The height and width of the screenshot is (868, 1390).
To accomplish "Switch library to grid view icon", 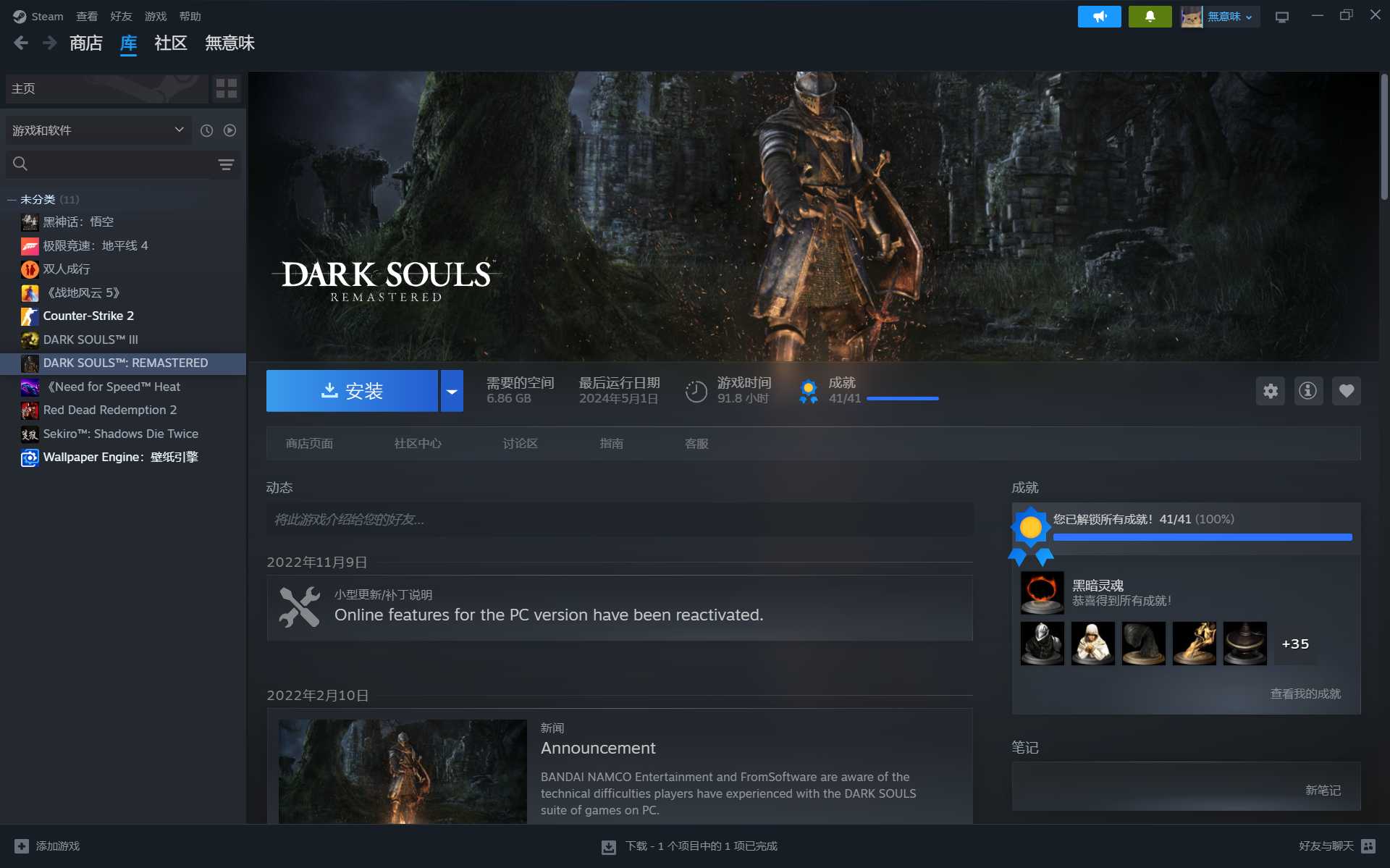I will click(227, 88).
